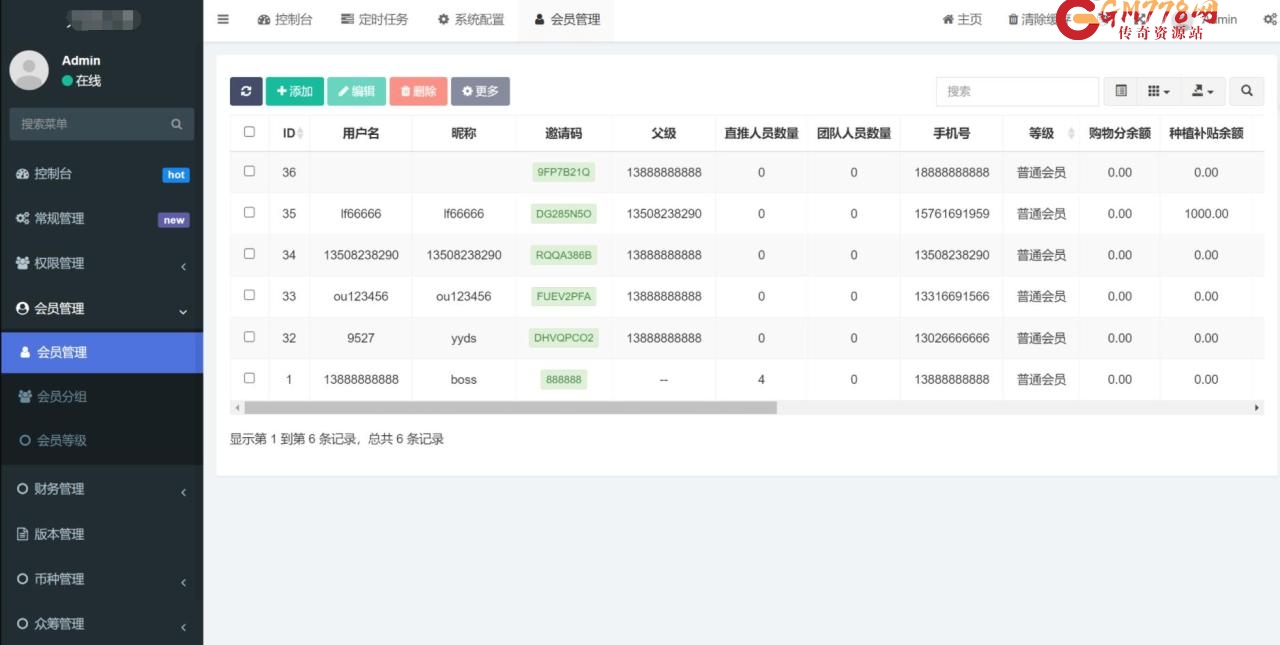Viewport: 1280px width, 645px height.
Task: Click the table 搜索 input field
Action: coord(1016,91)
